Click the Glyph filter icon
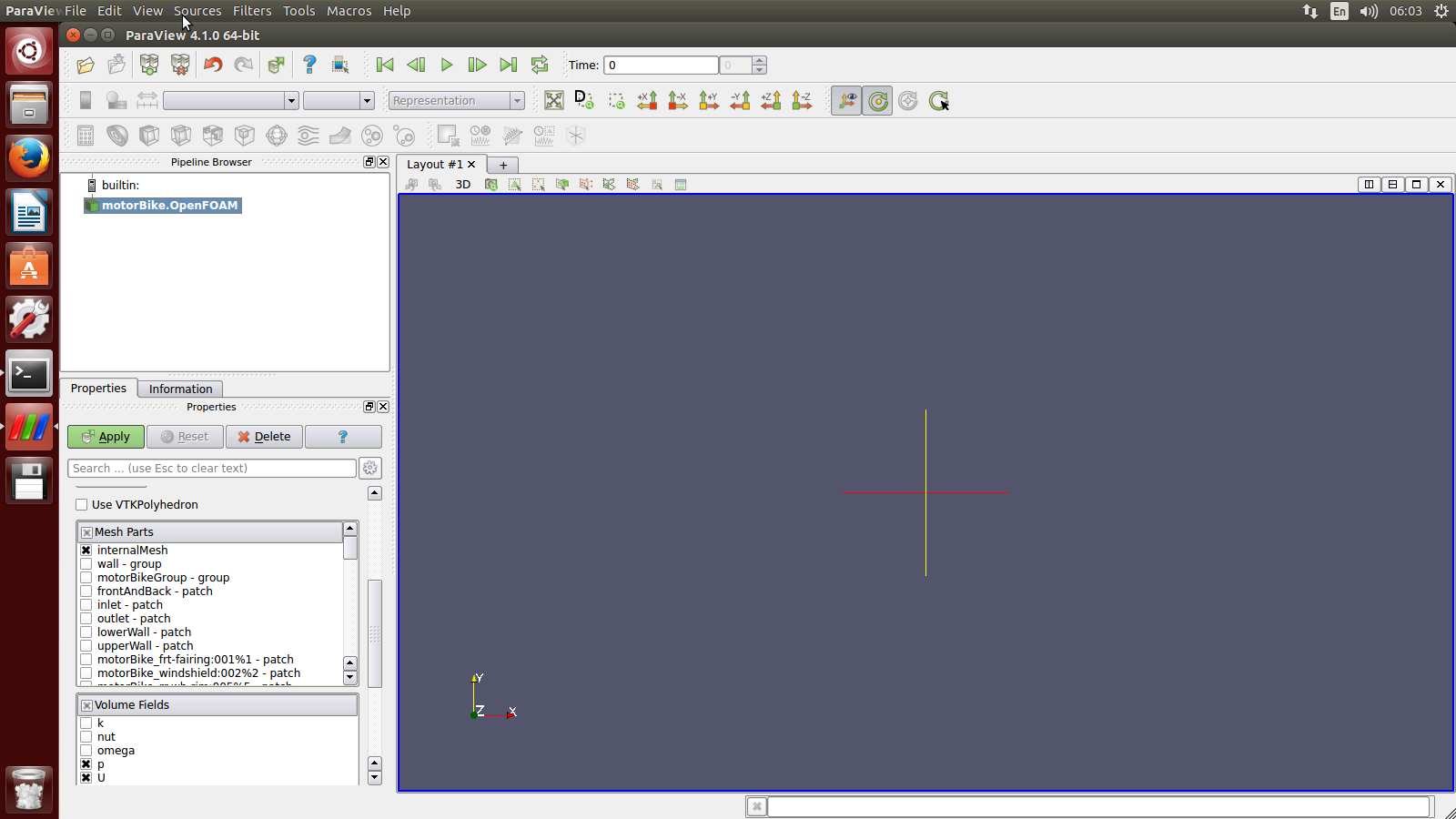This screenshot has height=819, width=1456. 277,136
